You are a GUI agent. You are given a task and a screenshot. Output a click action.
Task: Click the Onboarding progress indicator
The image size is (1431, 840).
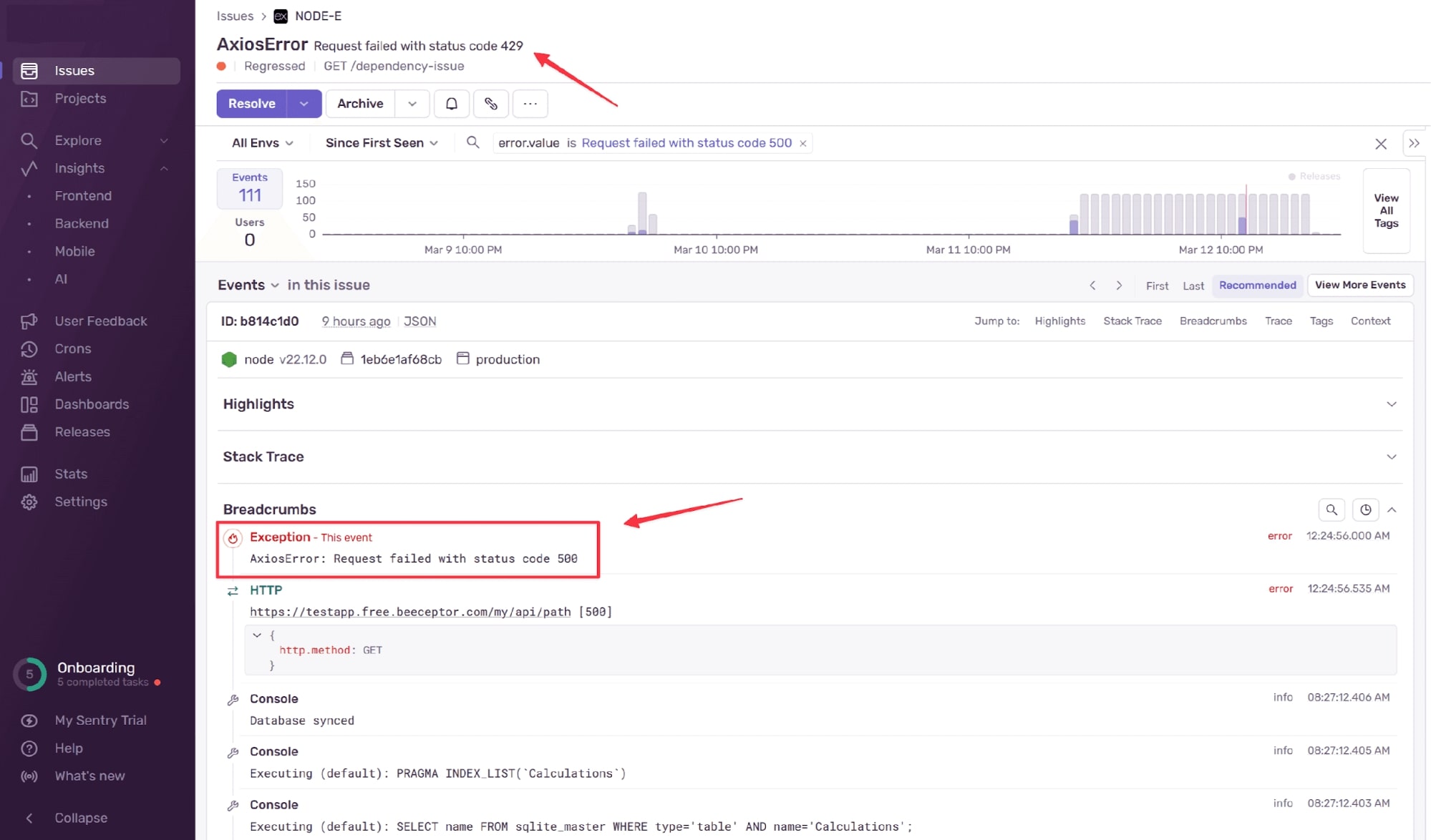[x=29, y=673]
